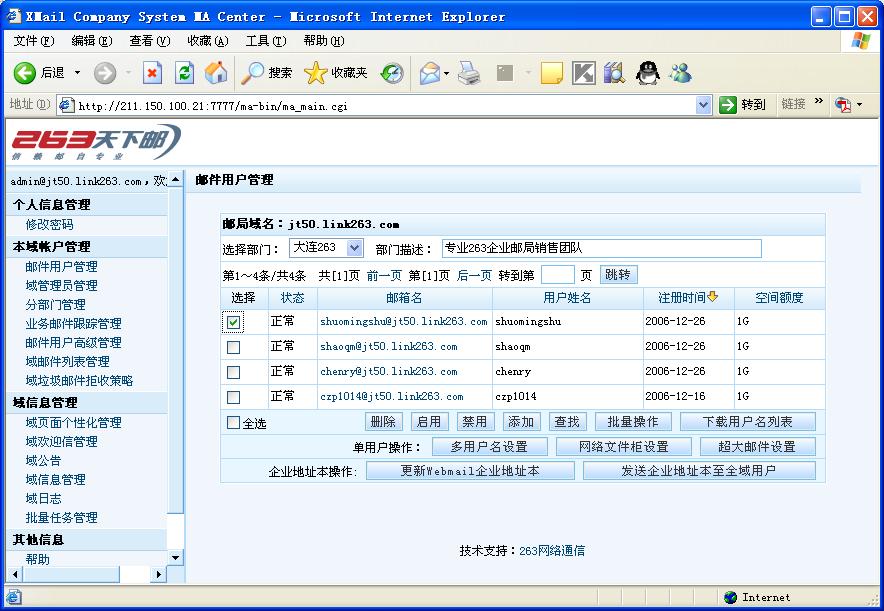Check the box for shaoqm user
This screenshot has height=611, width=884.
coord(233,347)
